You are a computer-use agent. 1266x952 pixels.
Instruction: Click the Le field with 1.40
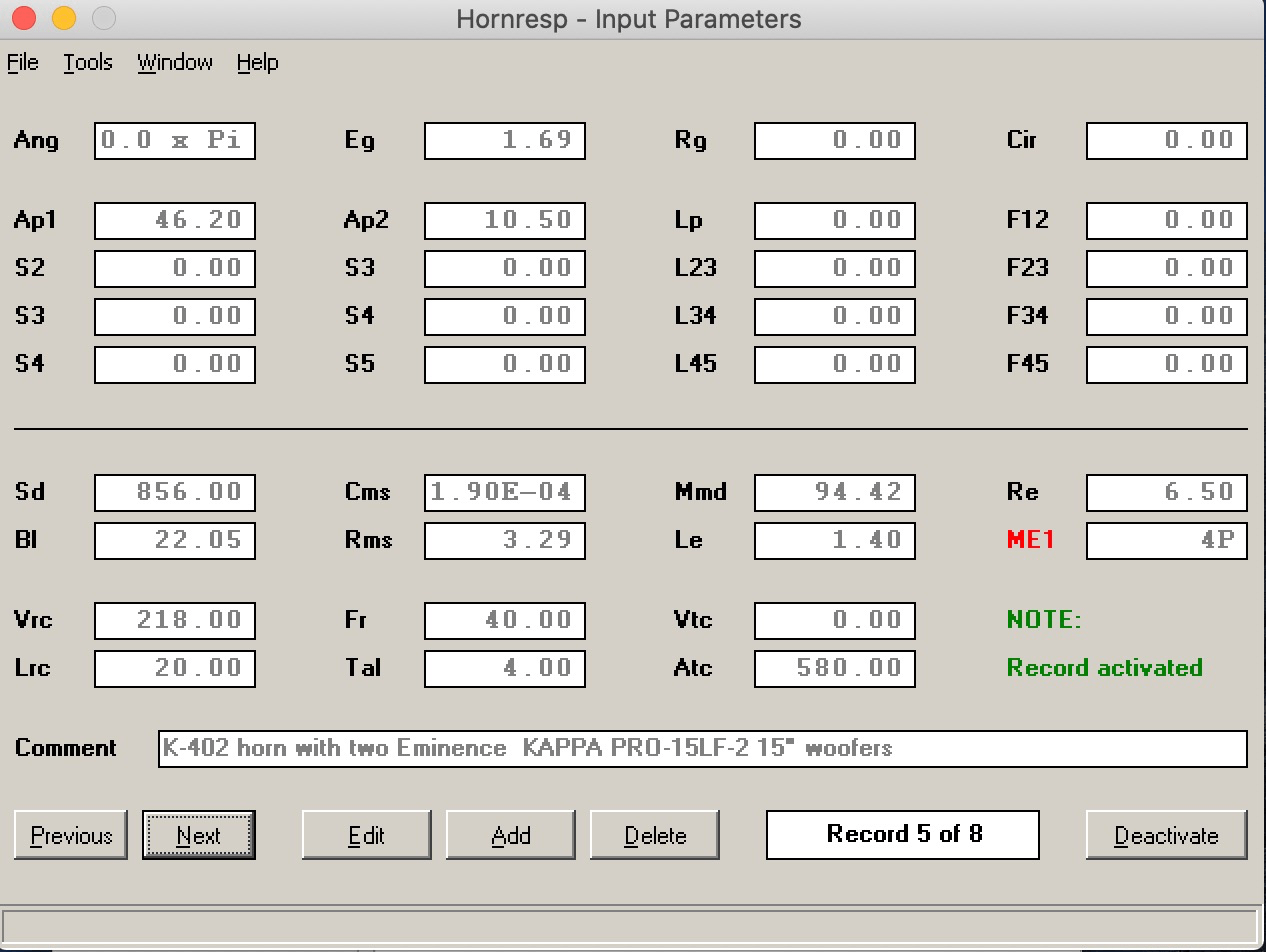click(x=835, y=541)
